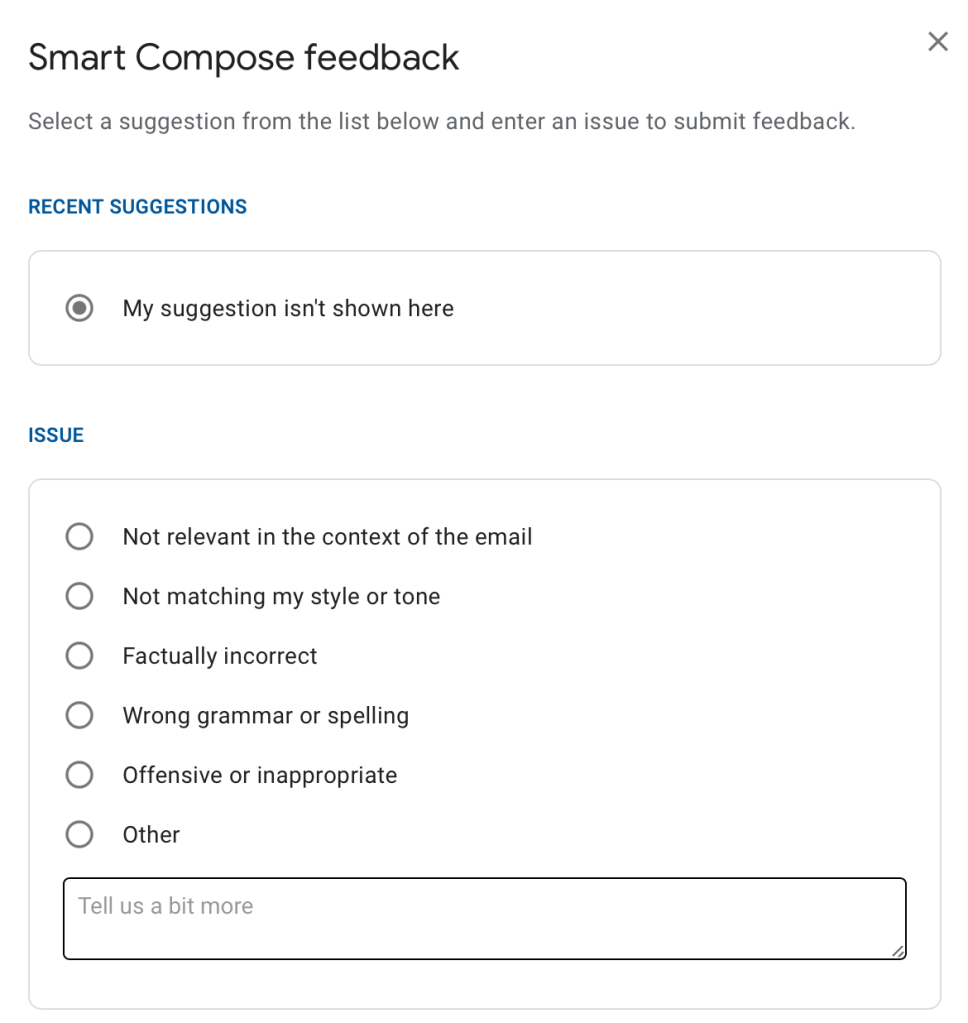Click the "ISSUE" section heading
The image size is (968, 1023).
[x=56, y=435]
